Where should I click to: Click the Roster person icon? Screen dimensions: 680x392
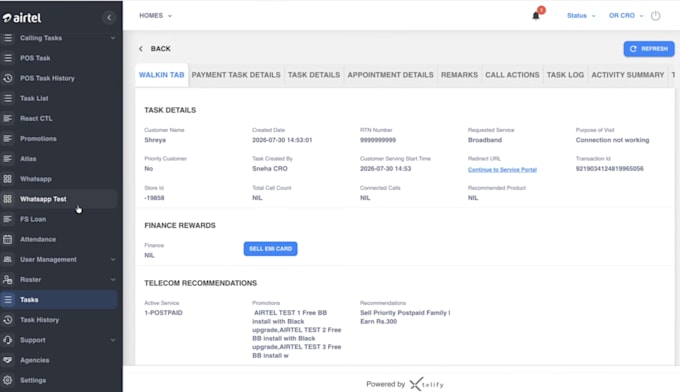click(8, 280)
